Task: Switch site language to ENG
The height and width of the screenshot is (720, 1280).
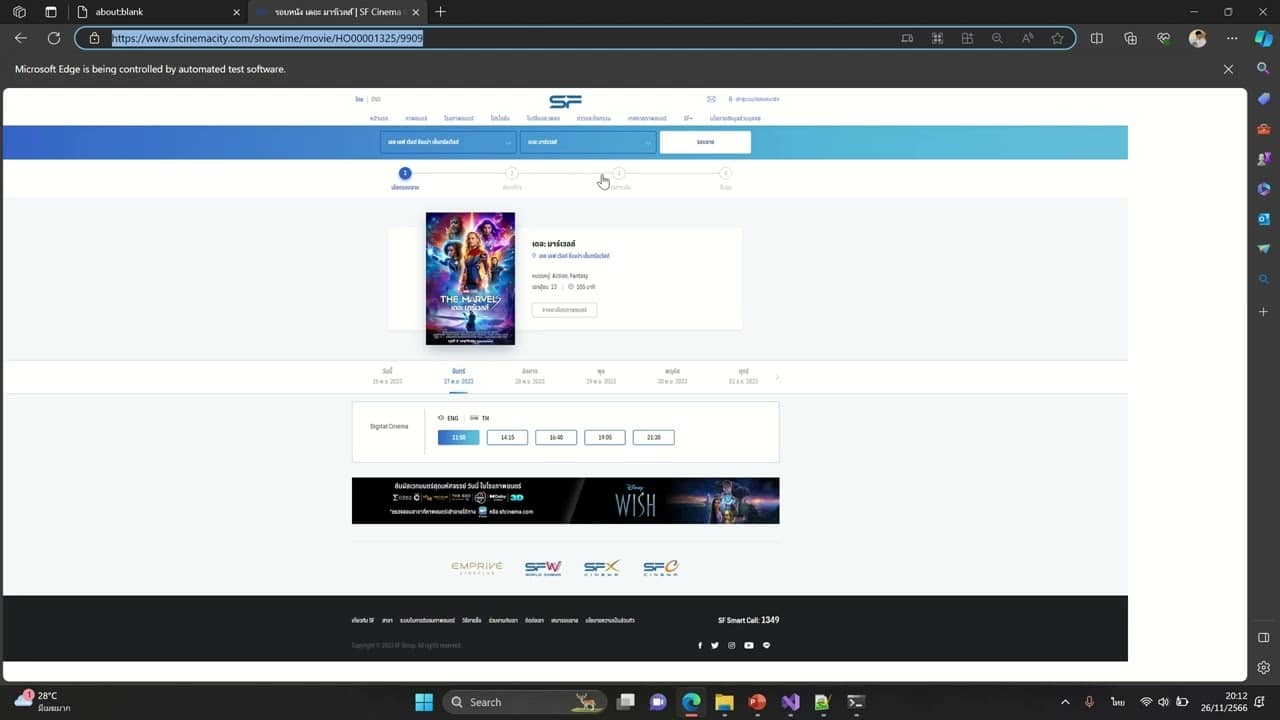Action: pos(376,99)
